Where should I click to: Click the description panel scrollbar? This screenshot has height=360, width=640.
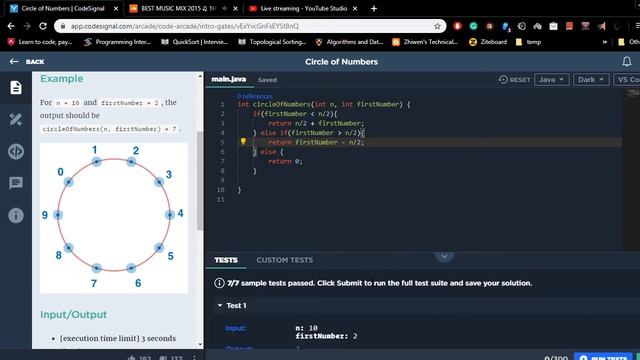point(200,181)
